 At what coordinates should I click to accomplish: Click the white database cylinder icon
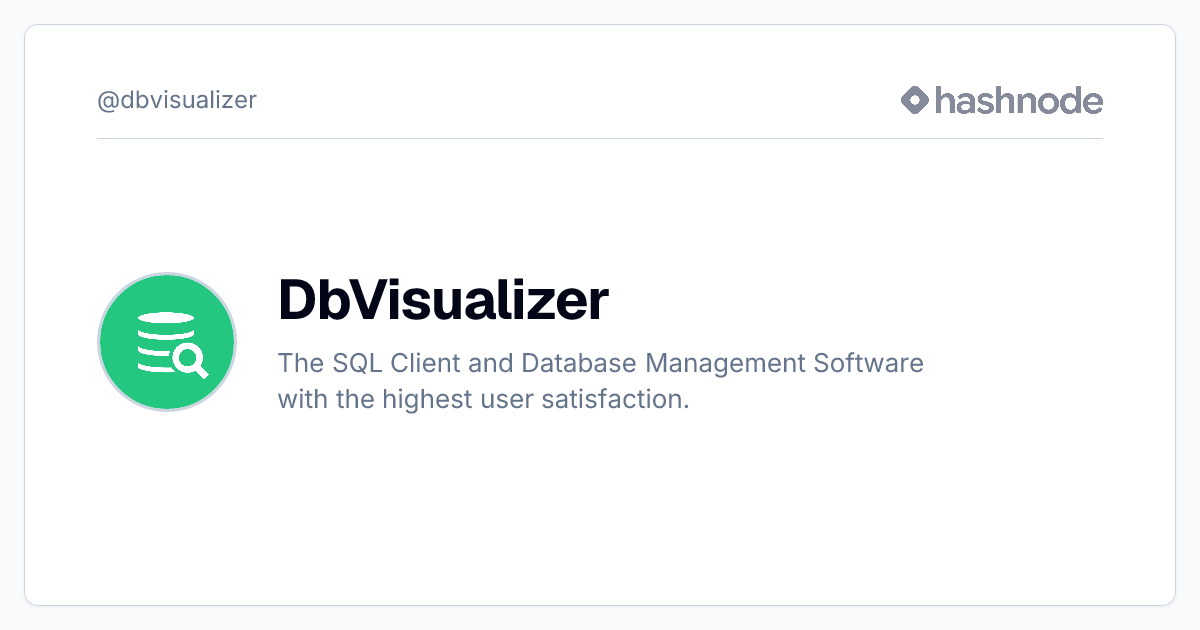coord(161,341)
